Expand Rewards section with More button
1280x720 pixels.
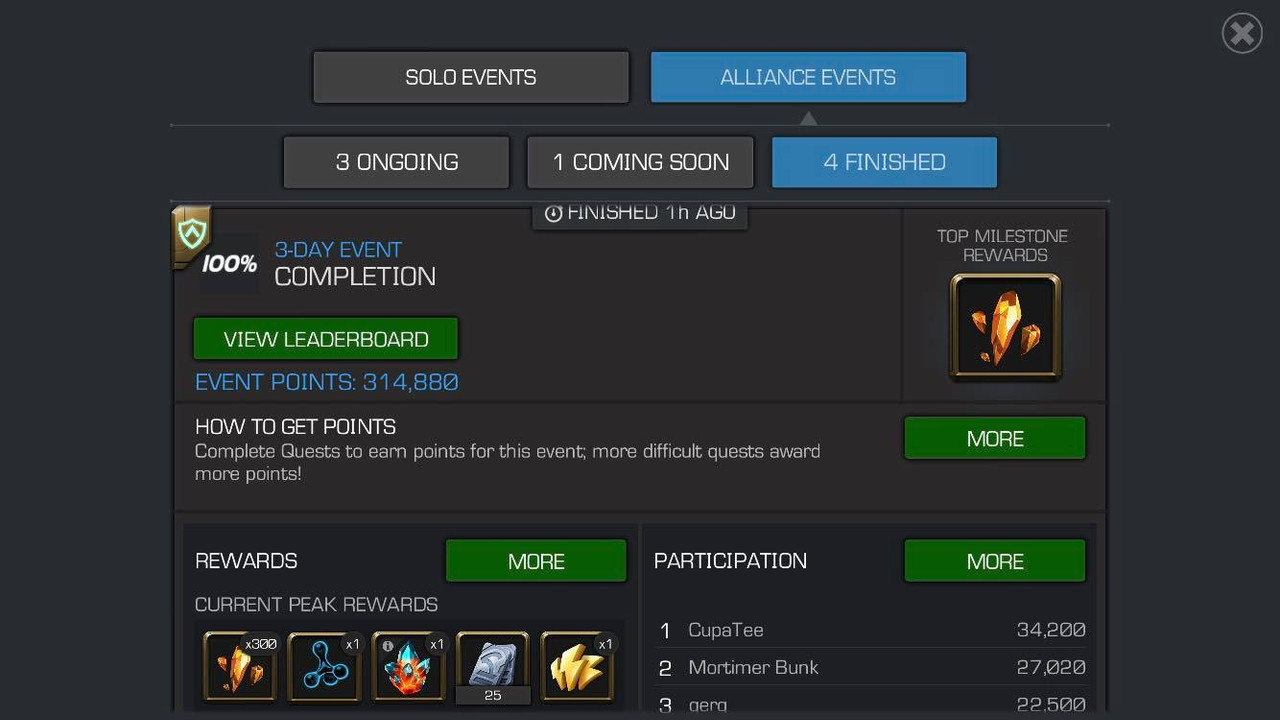536,561
